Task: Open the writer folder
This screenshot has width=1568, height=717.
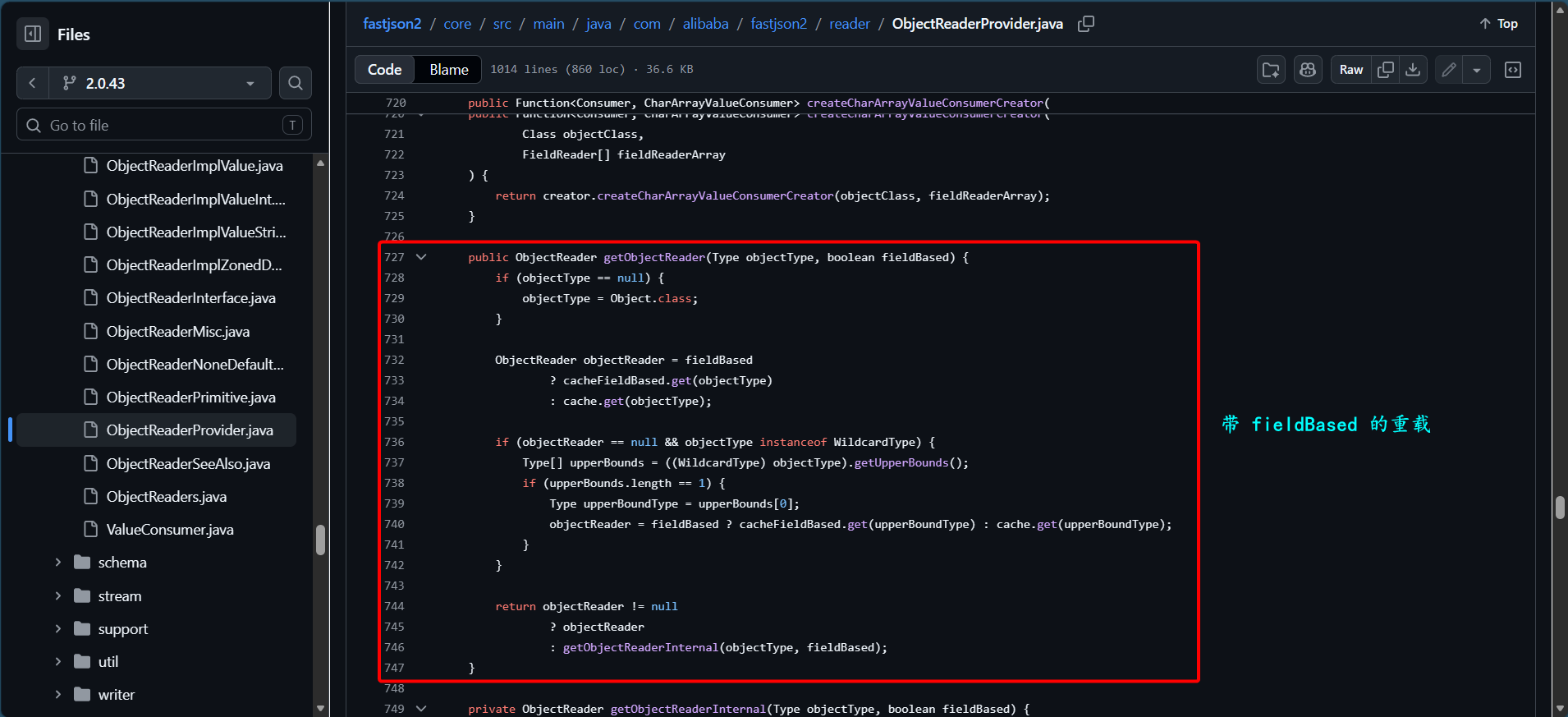Action: pos(117,695)
